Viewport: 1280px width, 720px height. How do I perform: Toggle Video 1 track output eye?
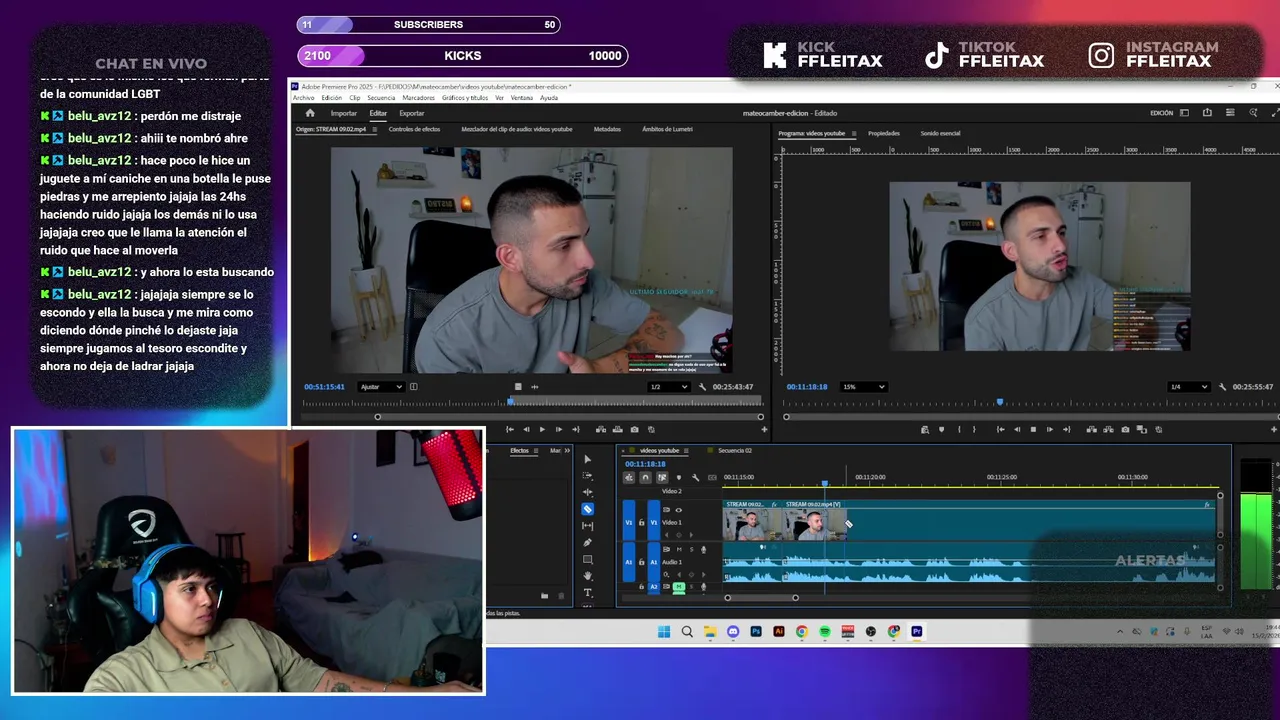click(x=679, y=510)
